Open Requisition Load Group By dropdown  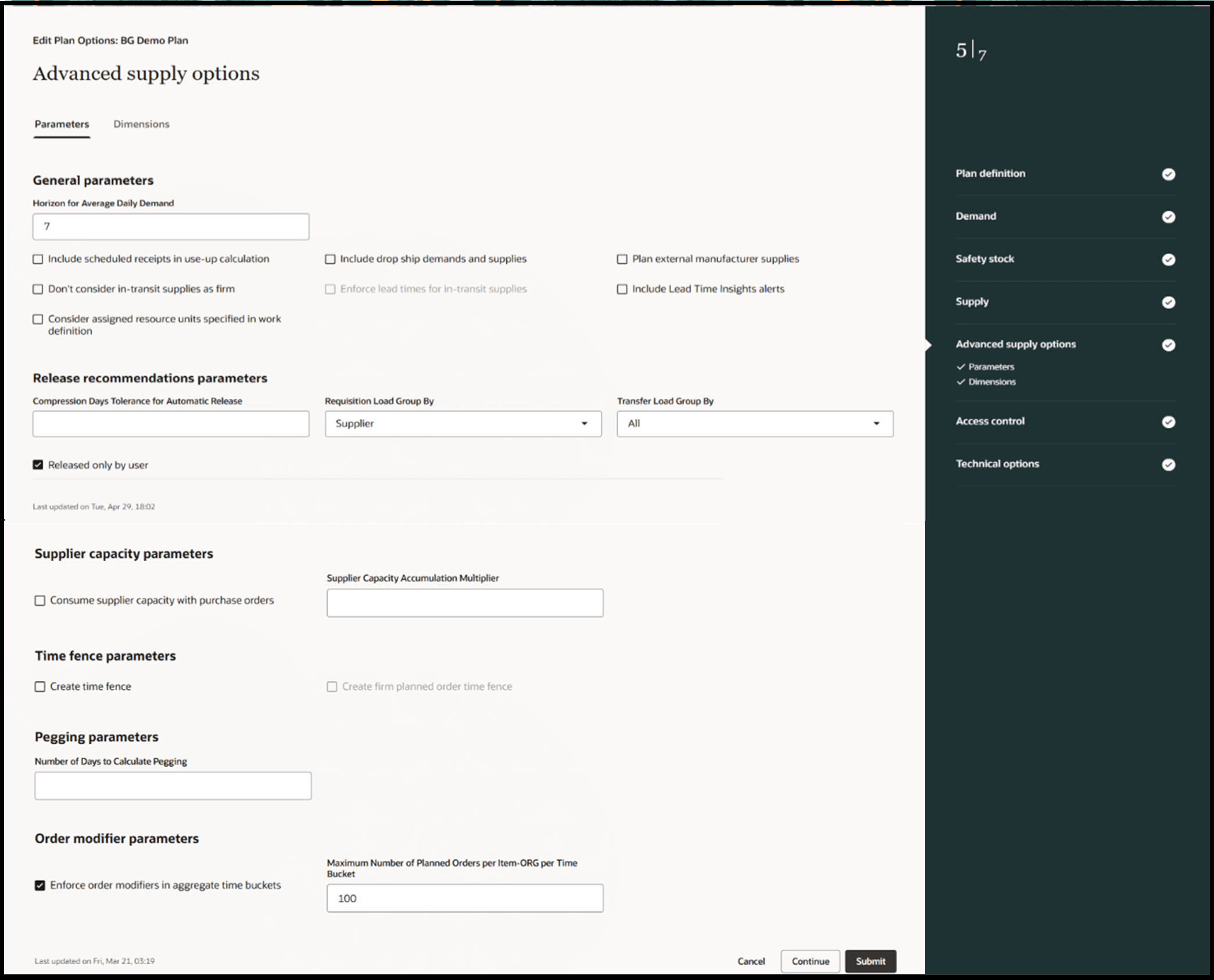pyautogui.click(x=463, y=424)
